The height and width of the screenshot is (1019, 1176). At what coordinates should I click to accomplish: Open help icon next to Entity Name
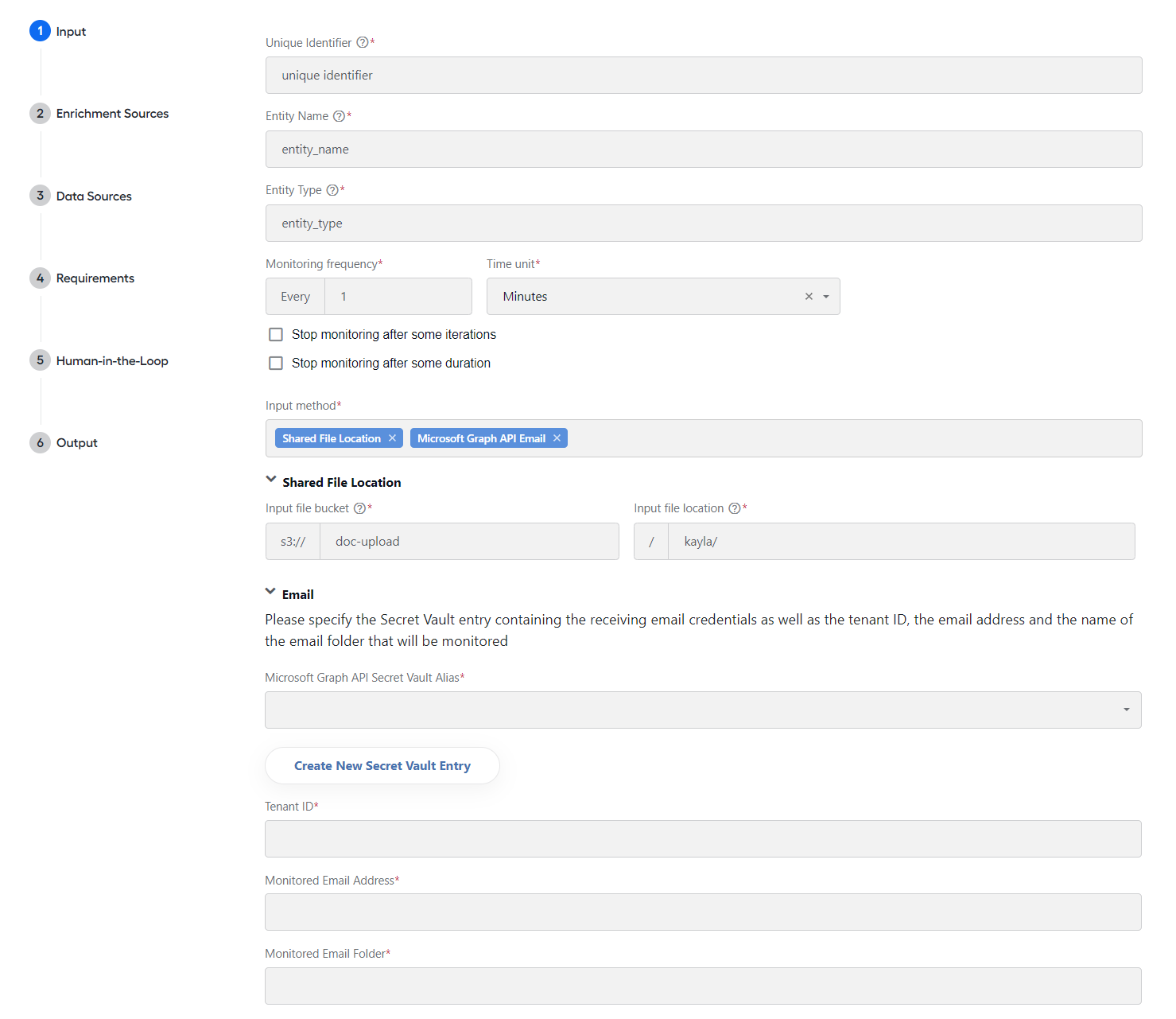(x=340, y=116)
